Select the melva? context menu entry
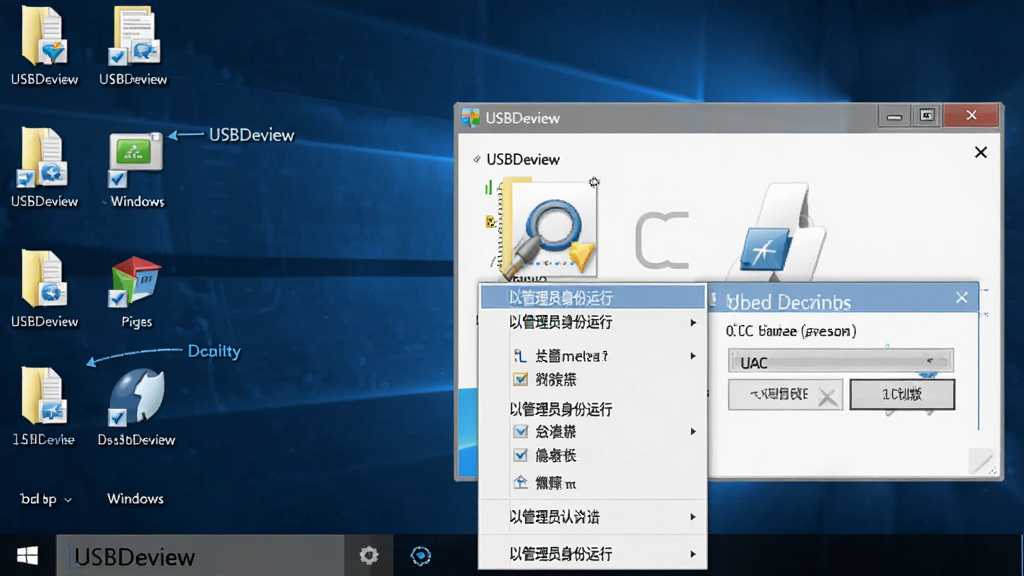Viewport: 1024px width, 576px height. click(x=593, y=356)
